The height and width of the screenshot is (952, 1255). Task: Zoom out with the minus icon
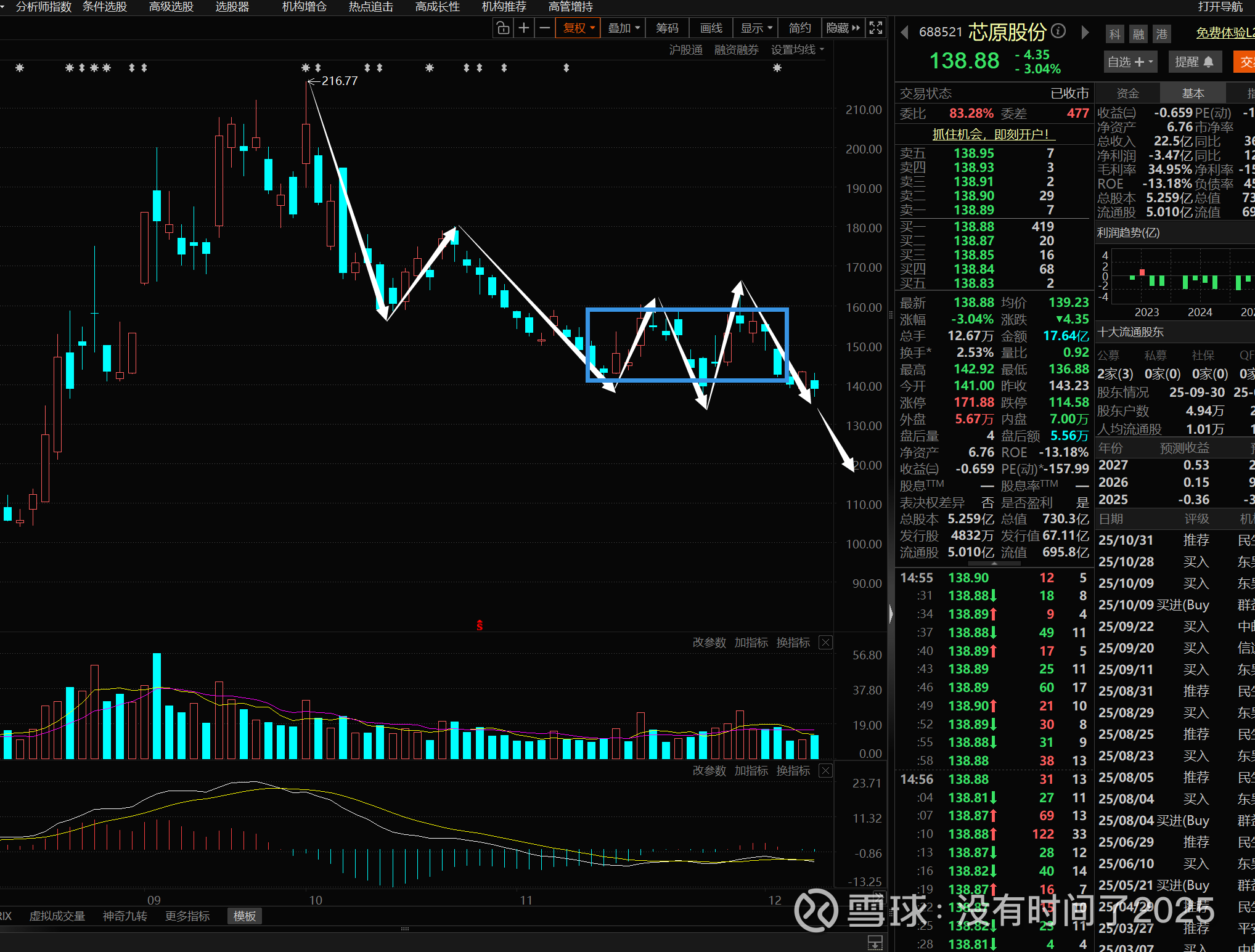[545, 28]
